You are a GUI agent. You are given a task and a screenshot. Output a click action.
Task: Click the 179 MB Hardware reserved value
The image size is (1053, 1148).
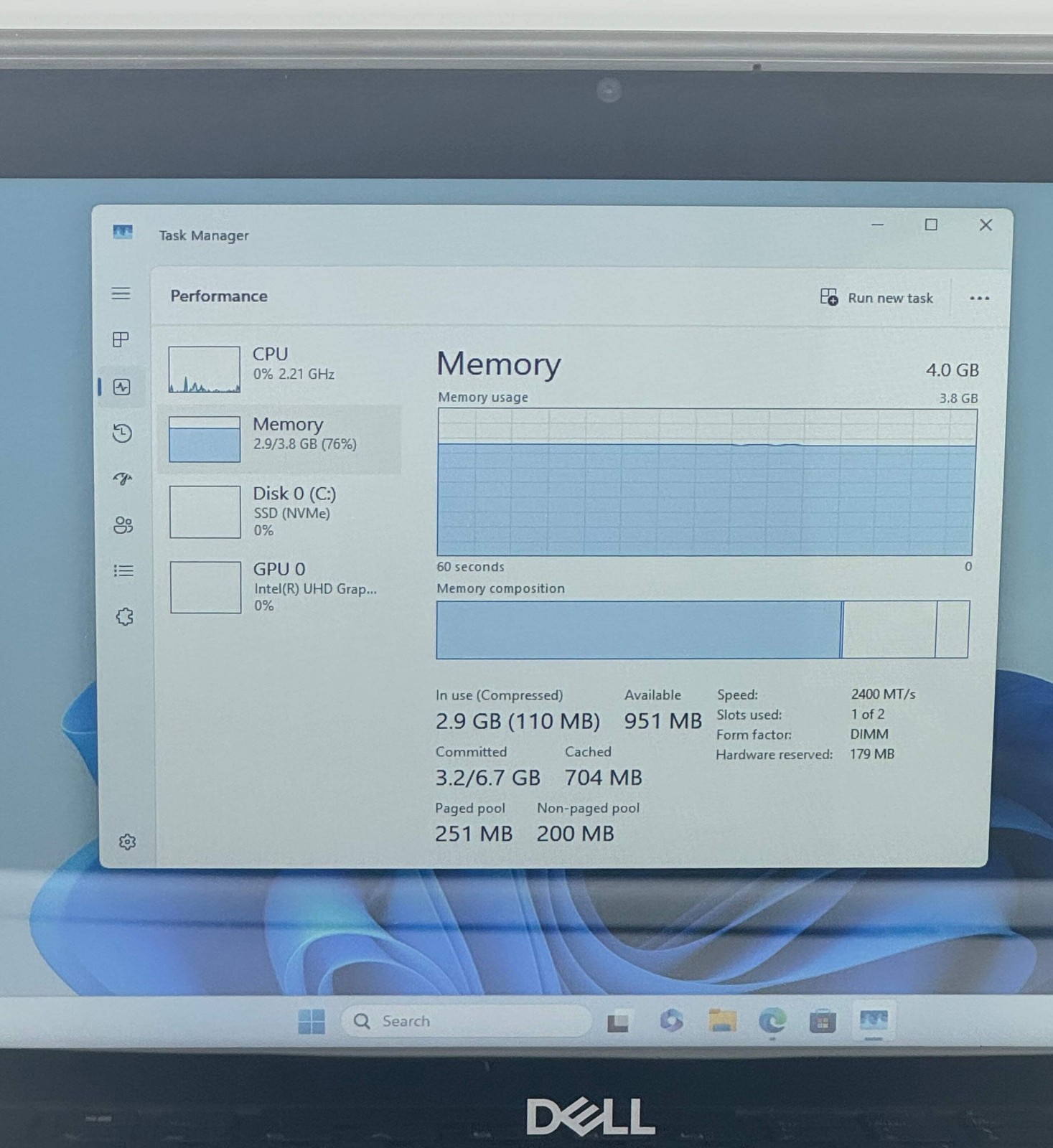[872, 754]
